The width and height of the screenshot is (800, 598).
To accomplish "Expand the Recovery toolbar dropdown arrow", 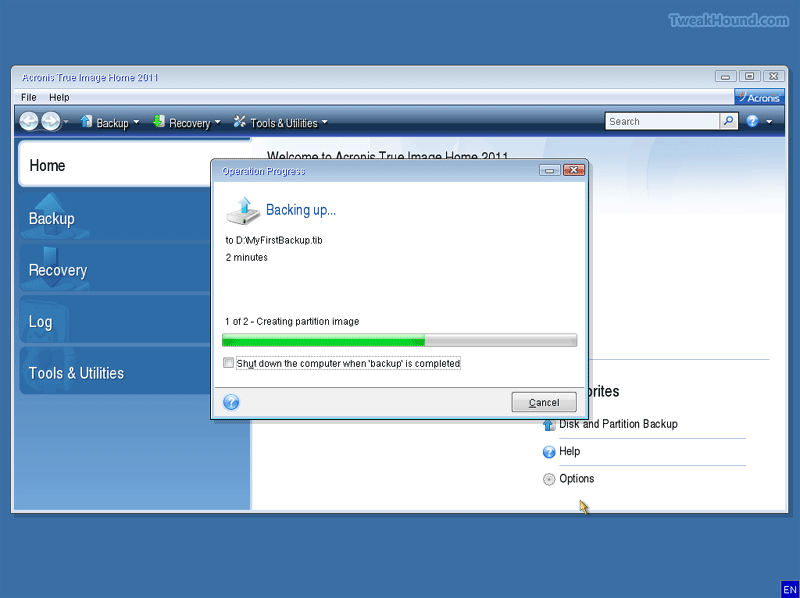I will [x=218, y=122].
